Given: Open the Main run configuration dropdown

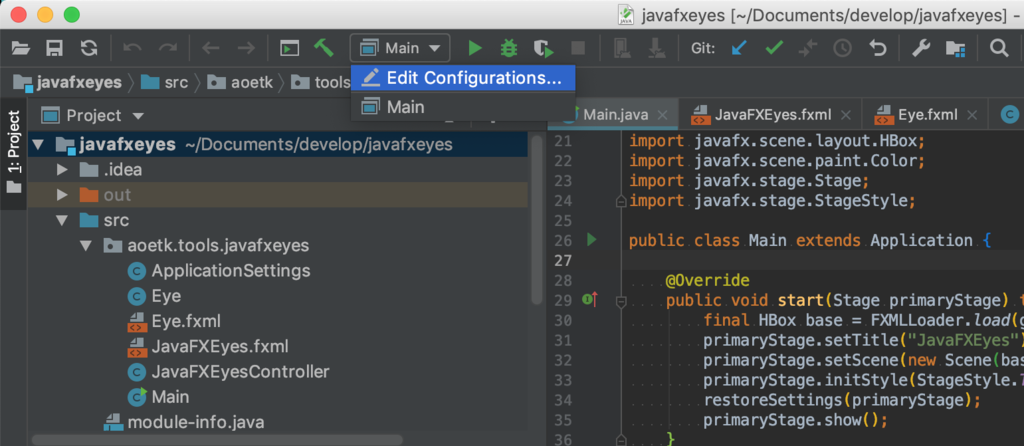Looking at the screenshot, I should (x=400, y=48).
